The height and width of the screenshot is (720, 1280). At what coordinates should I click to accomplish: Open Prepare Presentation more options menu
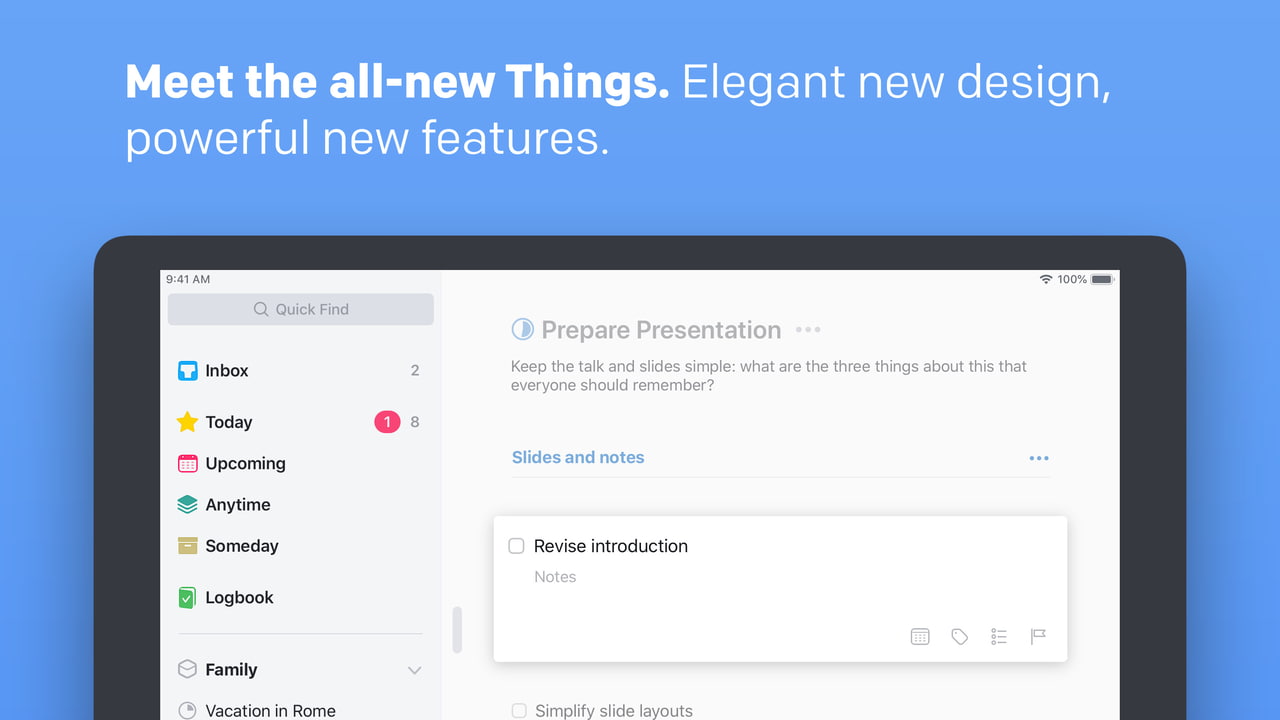click(808, 330)
